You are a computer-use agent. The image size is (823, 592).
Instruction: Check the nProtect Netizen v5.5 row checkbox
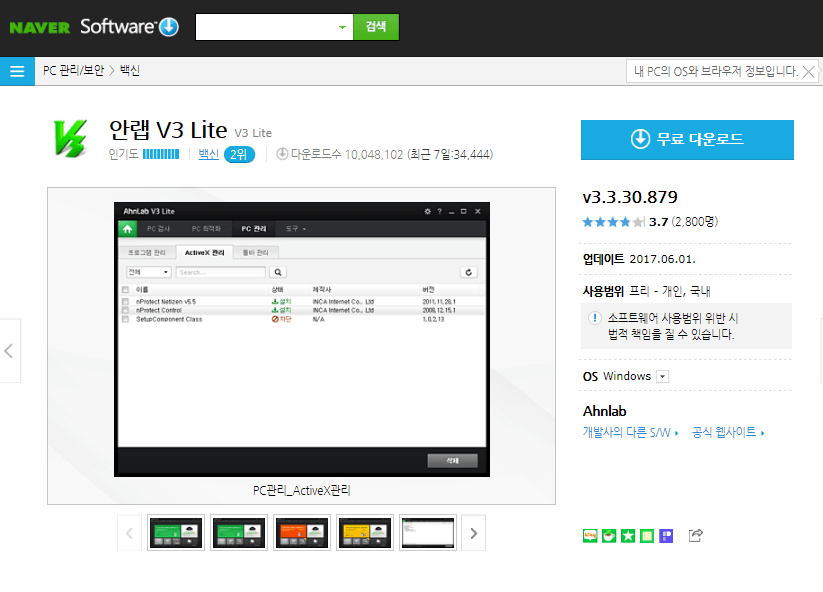(125, 302)
